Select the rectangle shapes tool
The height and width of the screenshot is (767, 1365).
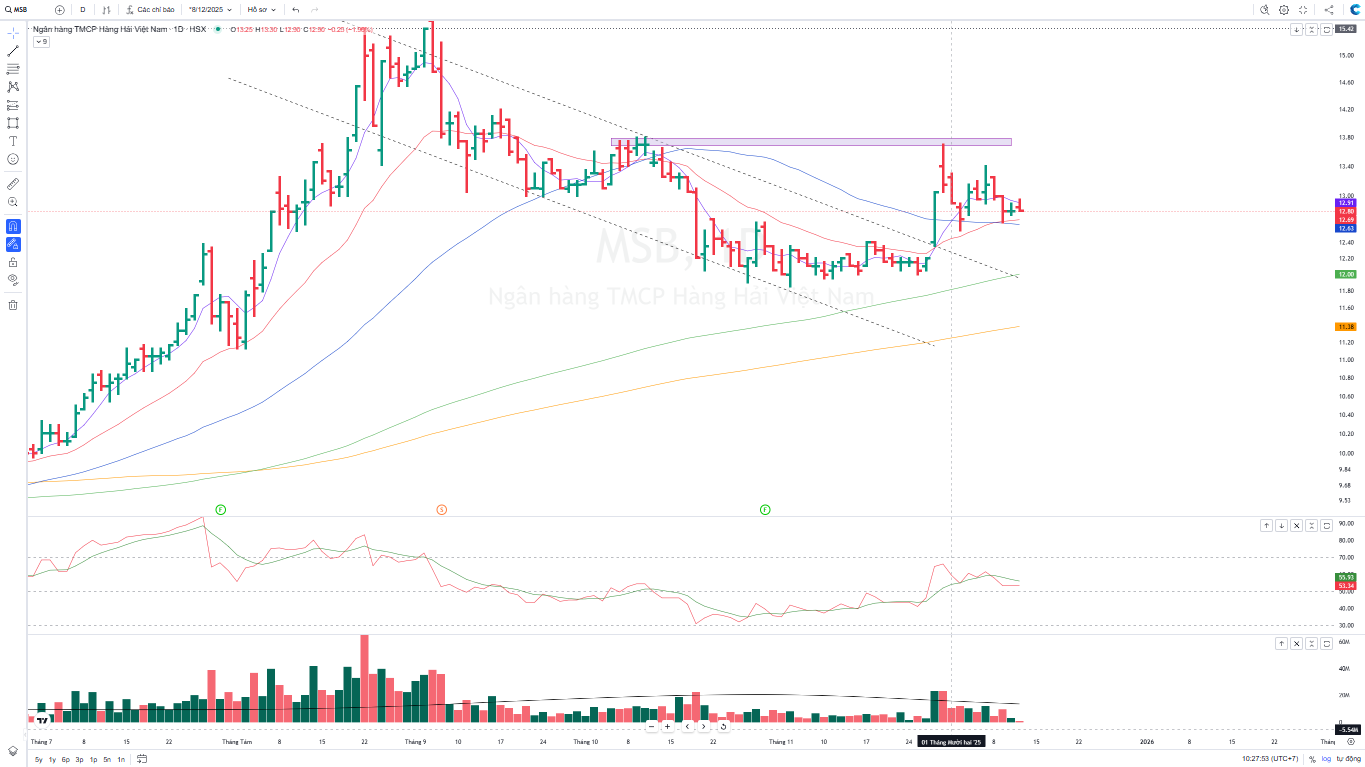pyautogui.click(x=13, y=123)
